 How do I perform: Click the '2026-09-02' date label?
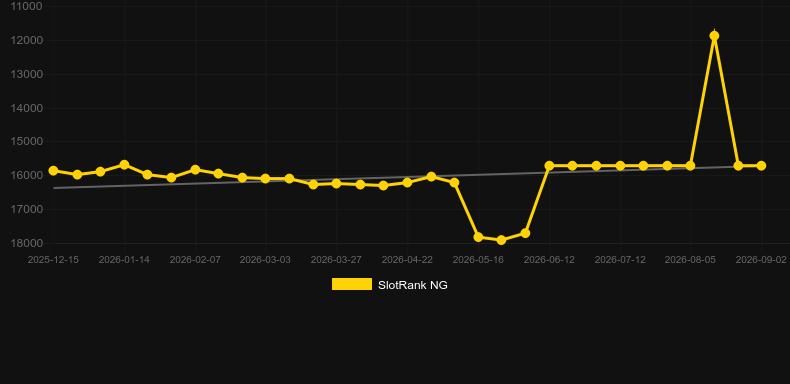pyautogui.click(x=761, y=260)
